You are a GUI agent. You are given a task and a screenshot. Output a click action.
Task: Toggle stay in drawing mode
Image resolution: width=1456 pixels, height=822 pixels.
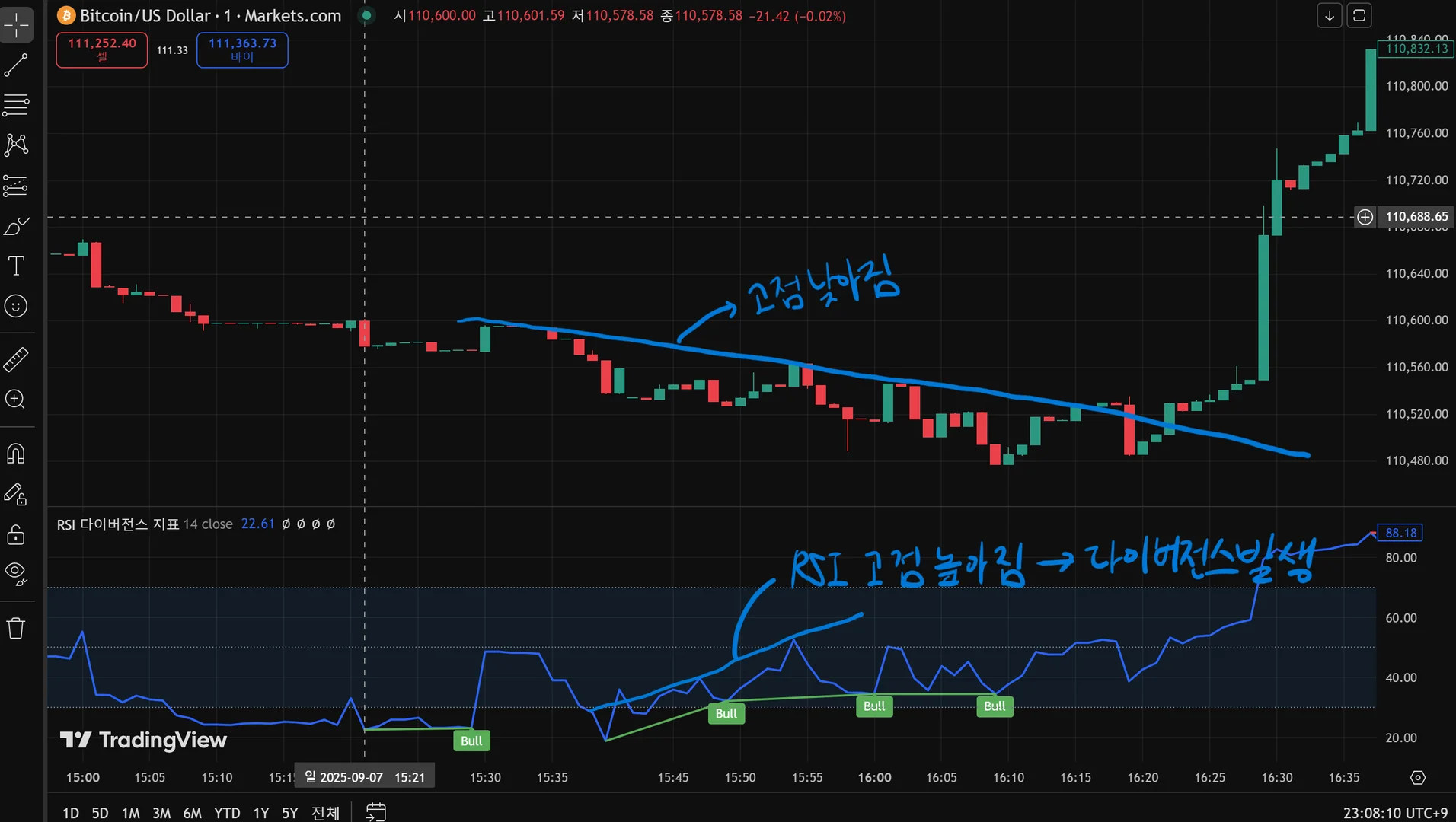click(x=16, y=494)
